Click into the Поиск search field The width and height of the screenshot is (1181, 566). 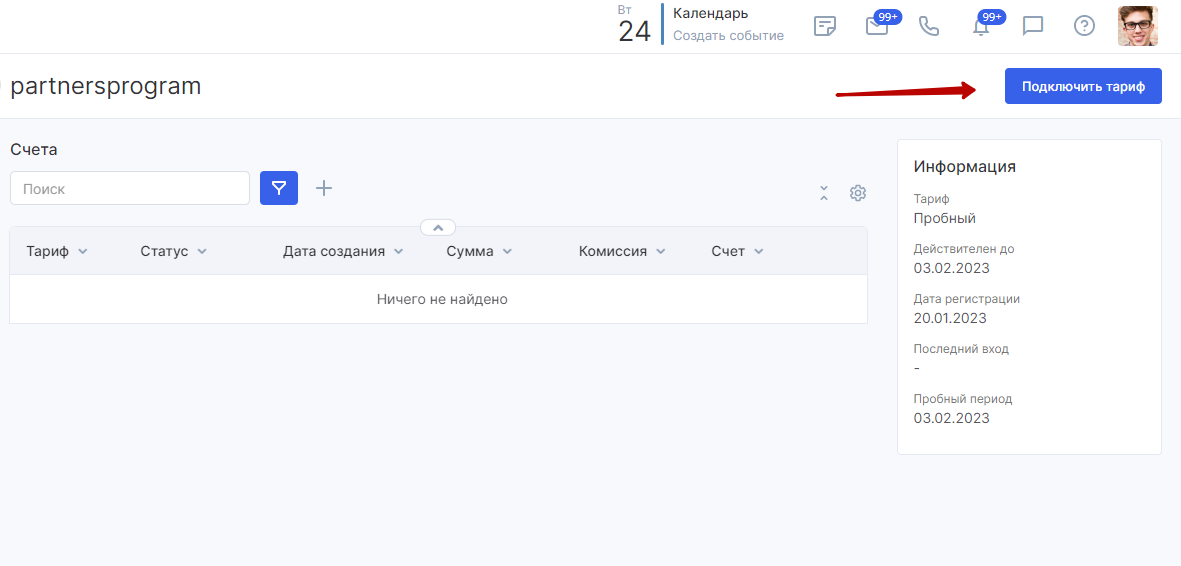pos(130,188)
